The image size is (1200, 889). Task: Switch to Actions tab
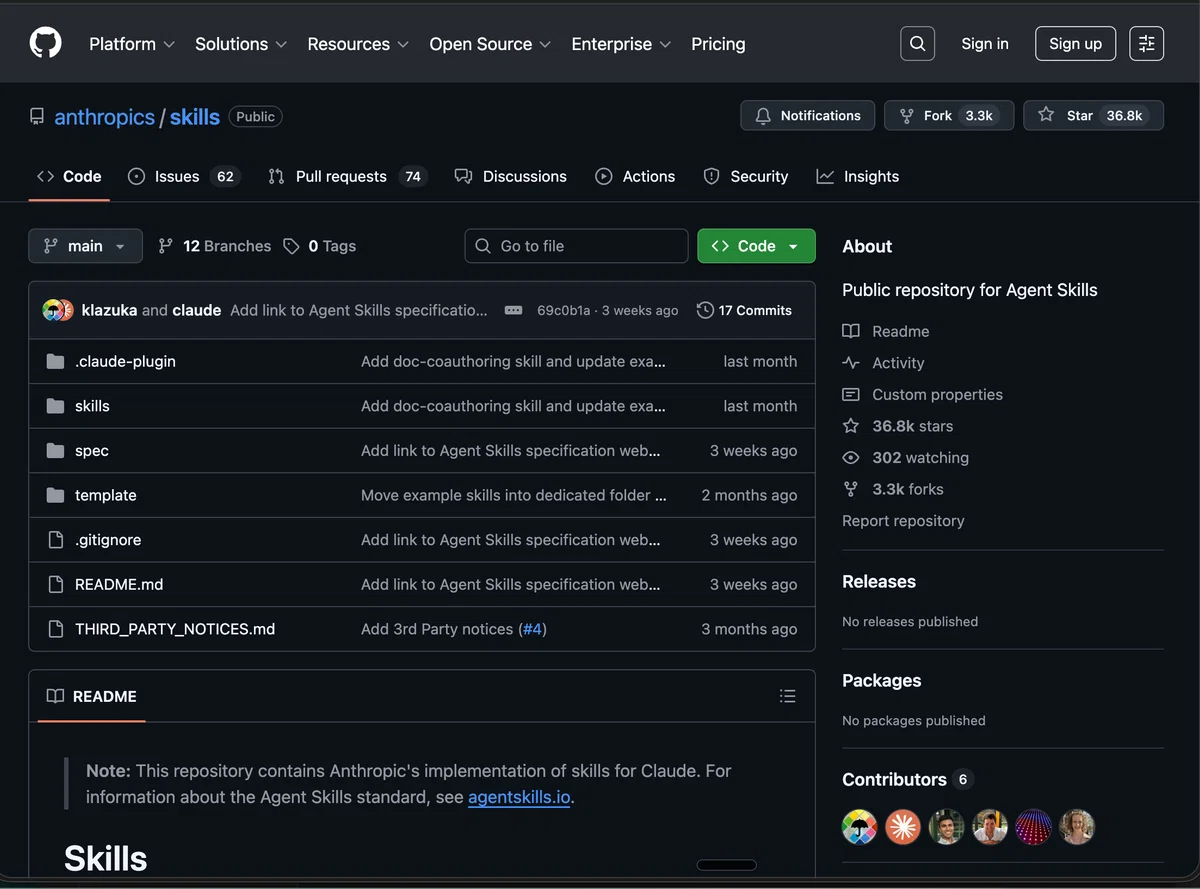point(635,176)
